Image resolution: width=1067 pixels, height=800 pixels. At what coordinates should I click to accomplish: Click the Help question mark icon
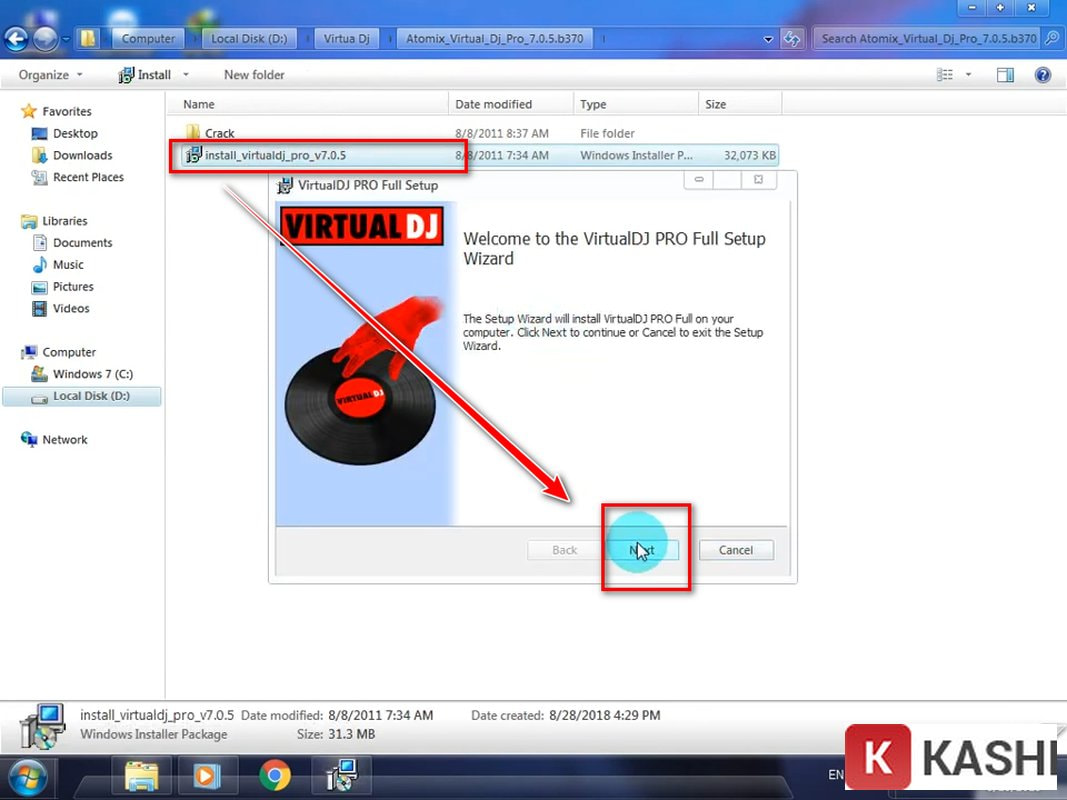tap(1043, 74)
